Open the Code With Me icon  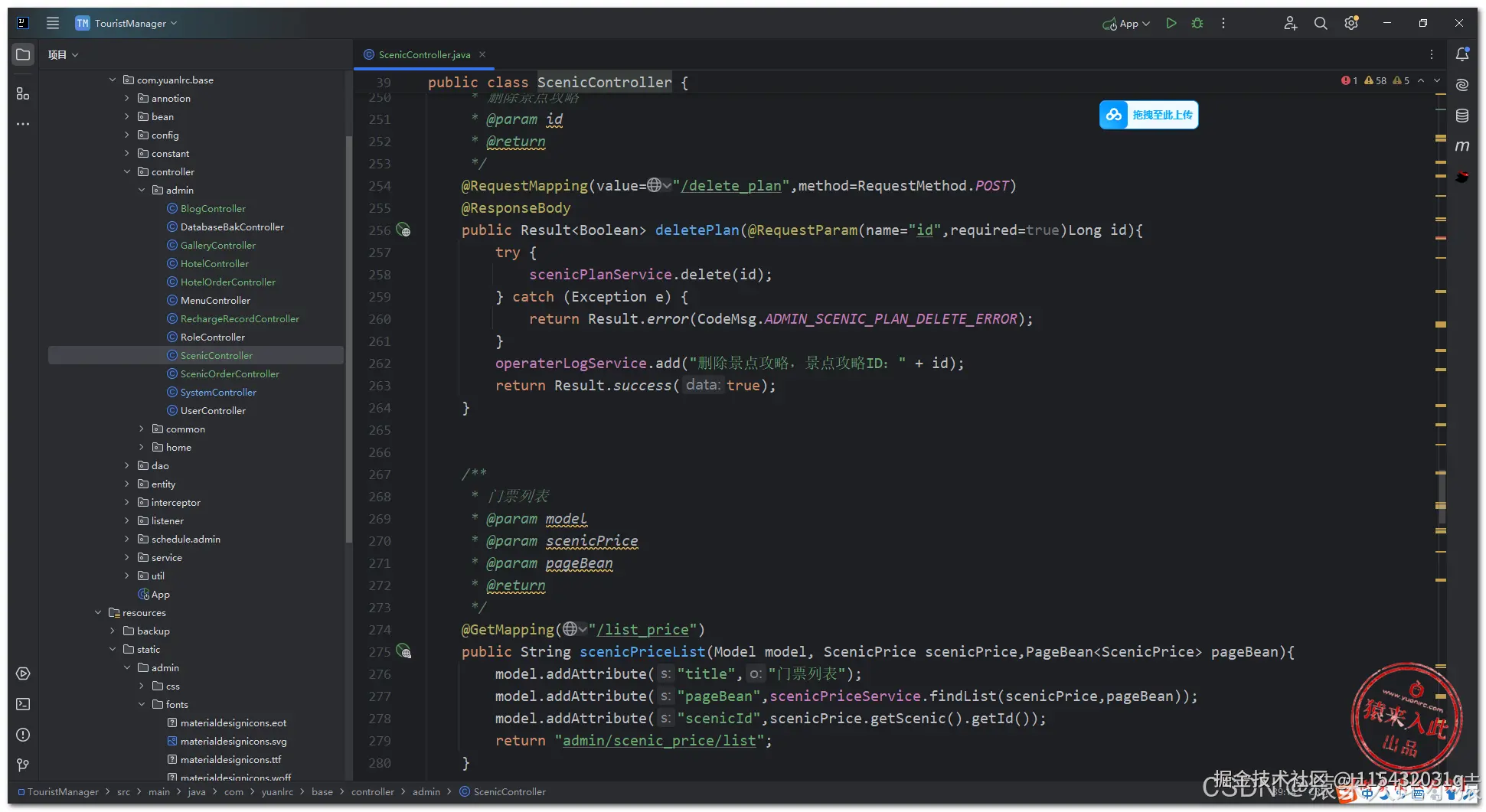(1290, 23)
